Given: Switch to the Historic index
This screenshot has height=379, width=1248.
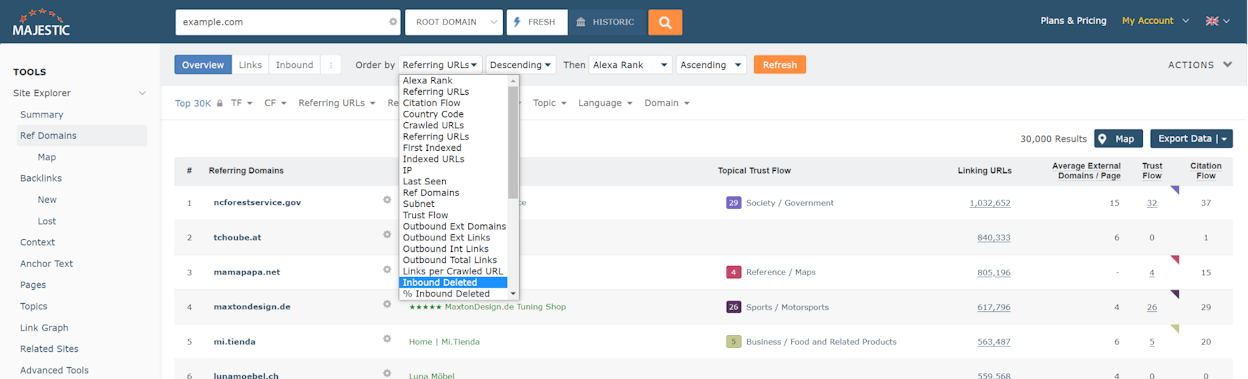Looking at the screenshot, I should pyautogui.click(x=607, y=22).
